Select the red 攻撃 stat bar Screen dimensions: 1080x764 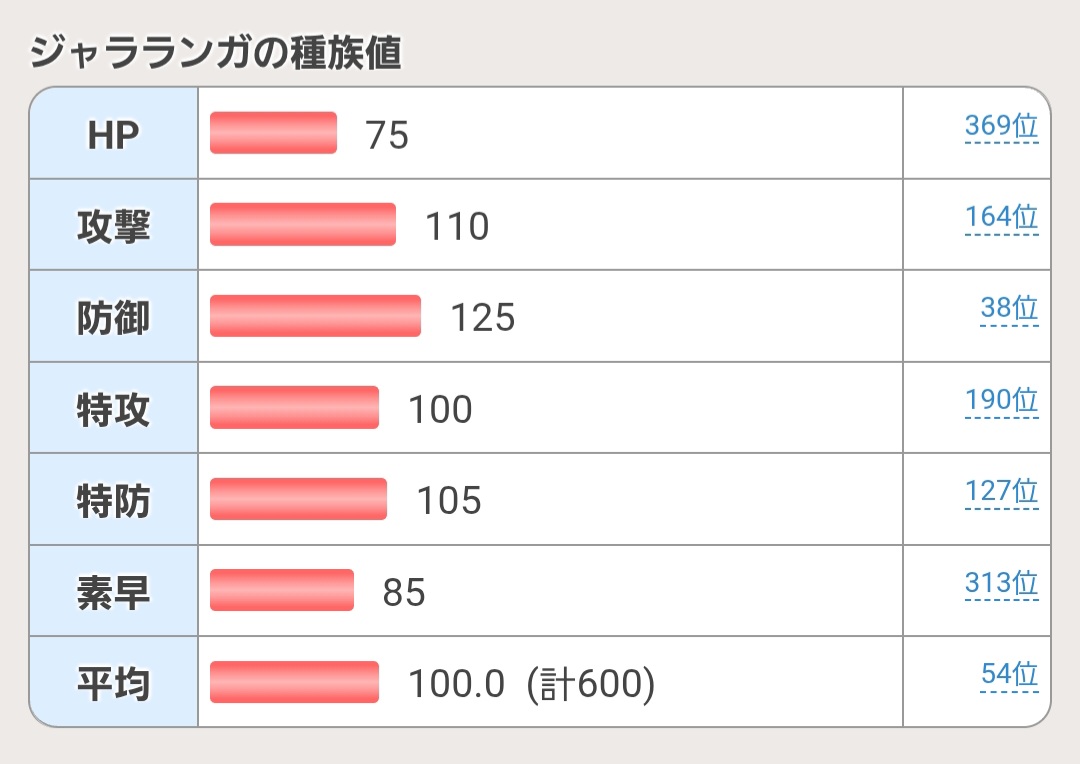click(302, 224)
